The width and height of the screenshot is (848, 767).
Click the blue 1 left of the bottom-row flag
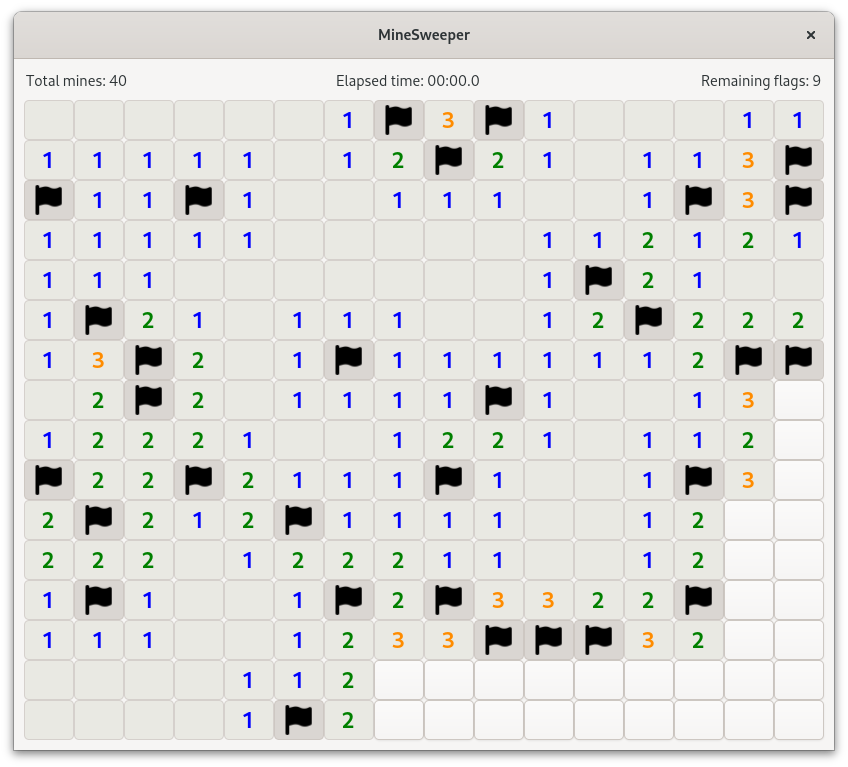point(248,720)
